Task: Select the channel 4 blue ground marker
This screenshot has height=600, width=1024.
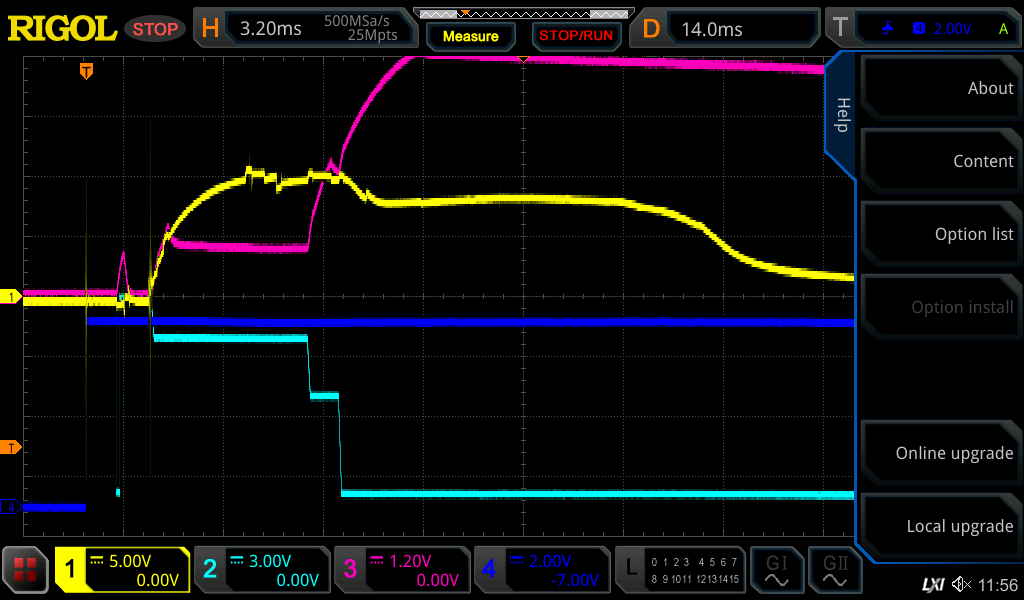Action: pyautogui.click(x=12, y=507)
